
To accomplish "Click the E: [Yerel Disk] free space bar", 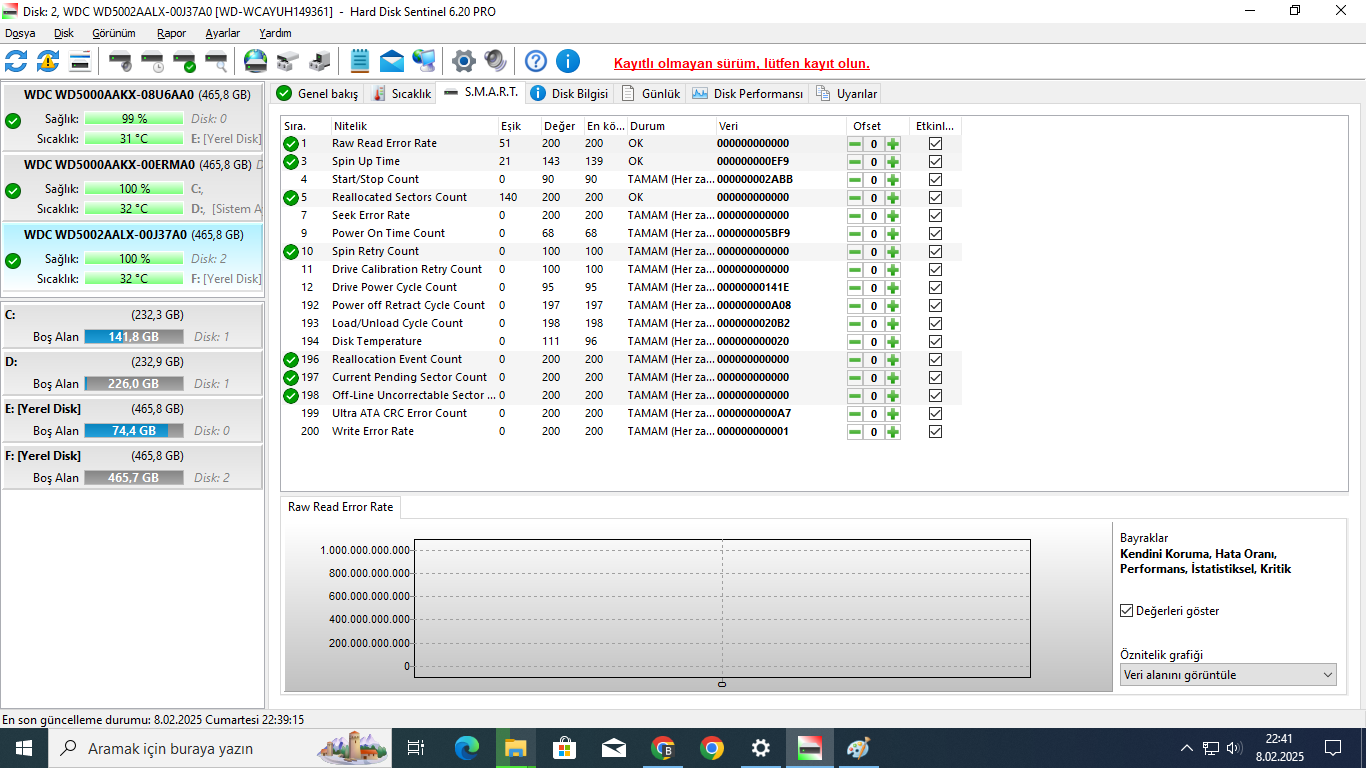I will [134, 431].
